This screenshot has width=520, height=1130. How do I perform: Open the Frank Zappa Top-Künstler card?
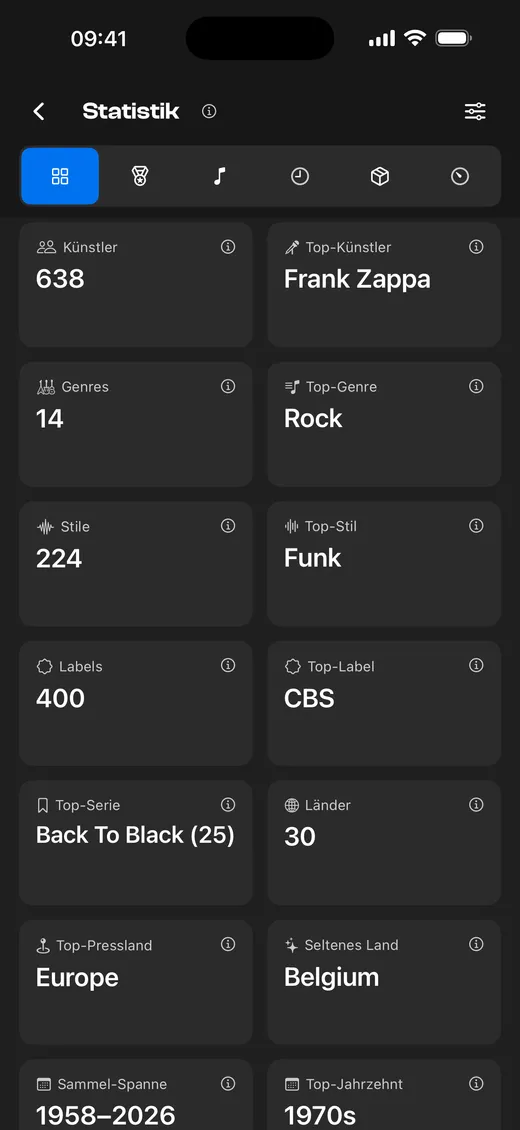point(384,285)
